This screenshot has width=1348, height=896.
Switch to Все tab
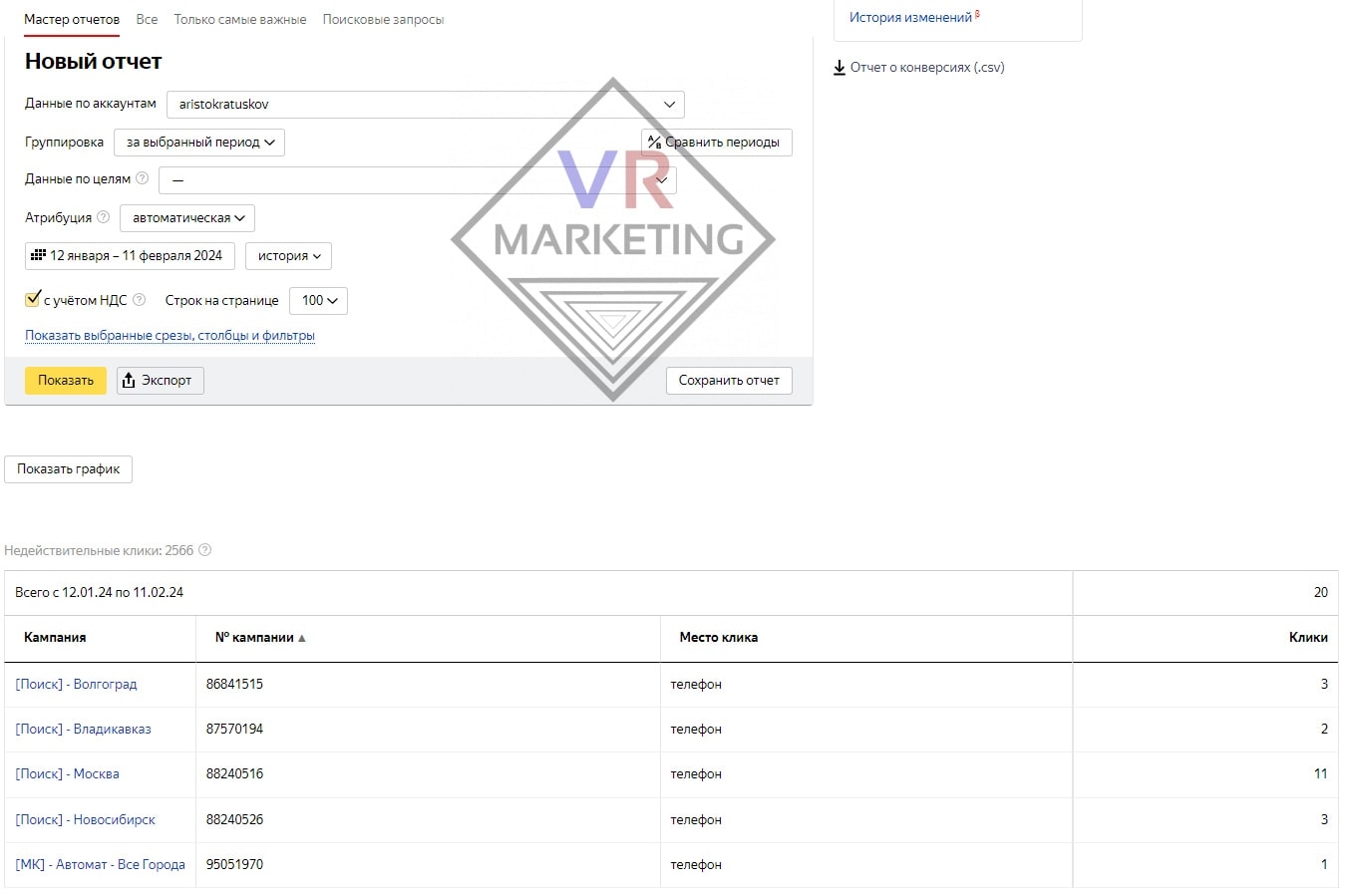(x=147, y=19)
